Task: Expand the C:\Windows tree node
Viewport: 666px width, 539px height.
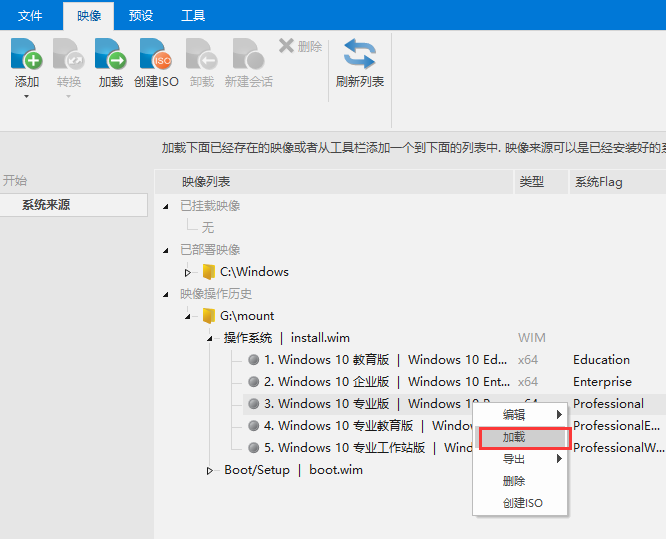Action: pos(187,272)
